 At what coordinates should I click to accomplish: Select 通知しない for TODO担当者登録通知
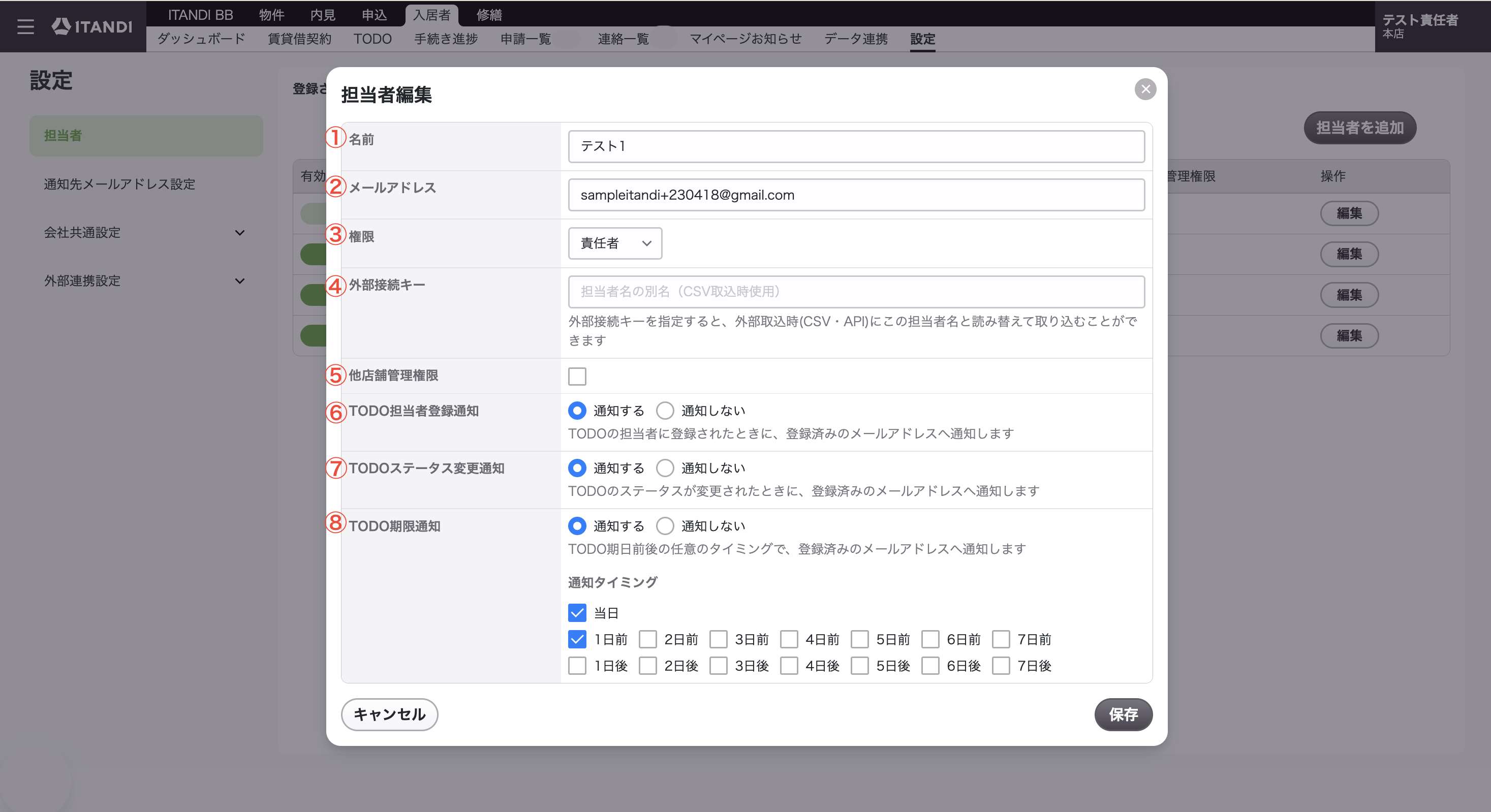pyautogui.click(x=665, y=411)
